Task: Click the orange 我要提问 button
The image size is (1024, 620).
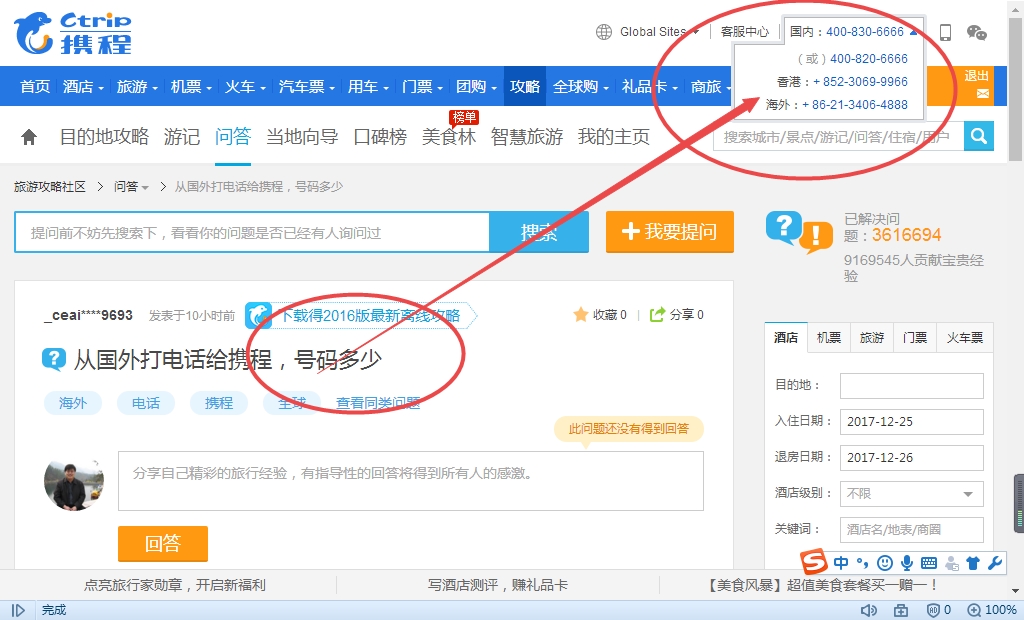Action: tap(669, 232)
